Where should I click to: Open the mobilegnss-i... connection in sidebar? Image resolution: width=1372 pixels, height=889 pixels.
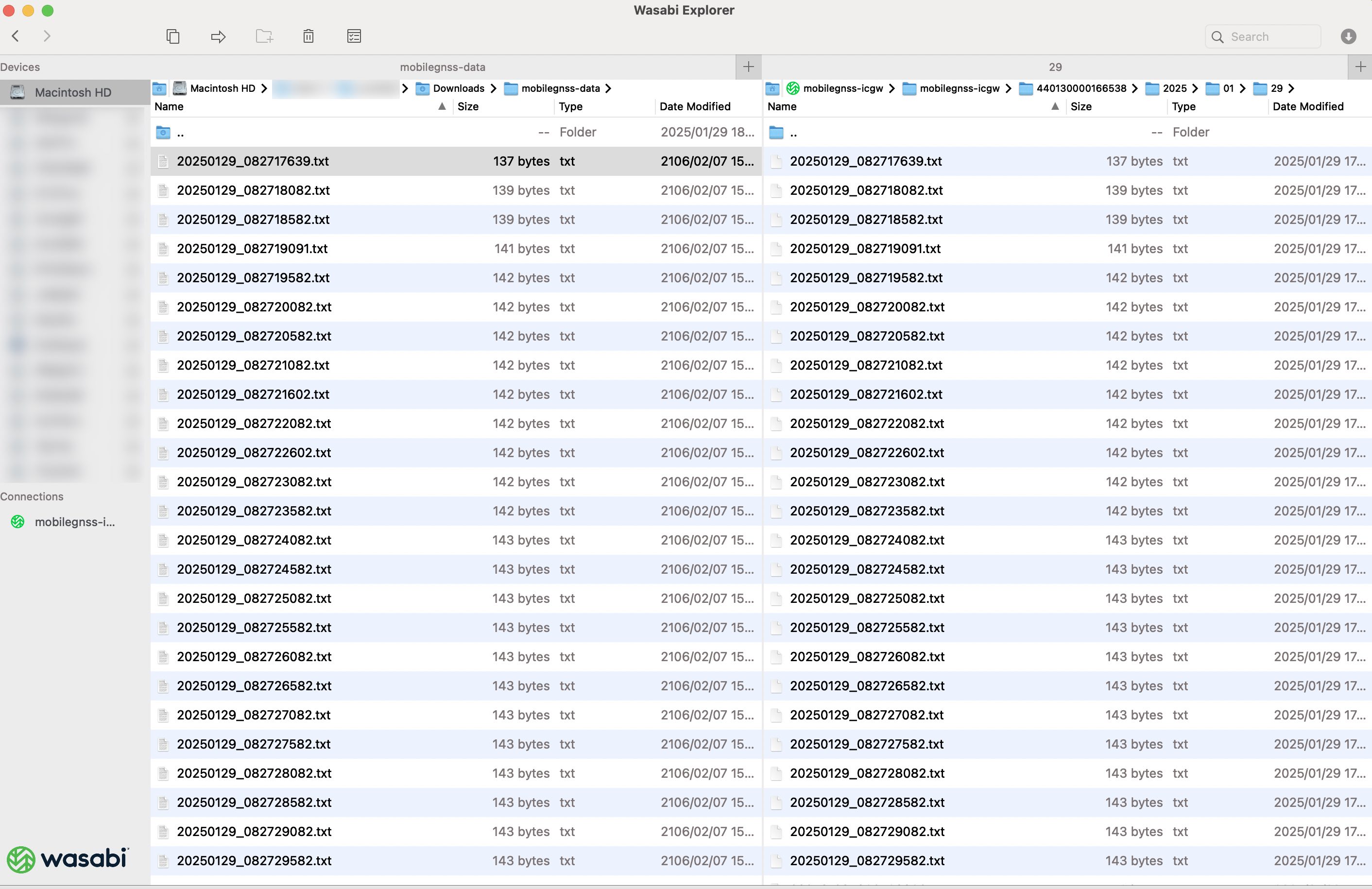coord(75,522)
